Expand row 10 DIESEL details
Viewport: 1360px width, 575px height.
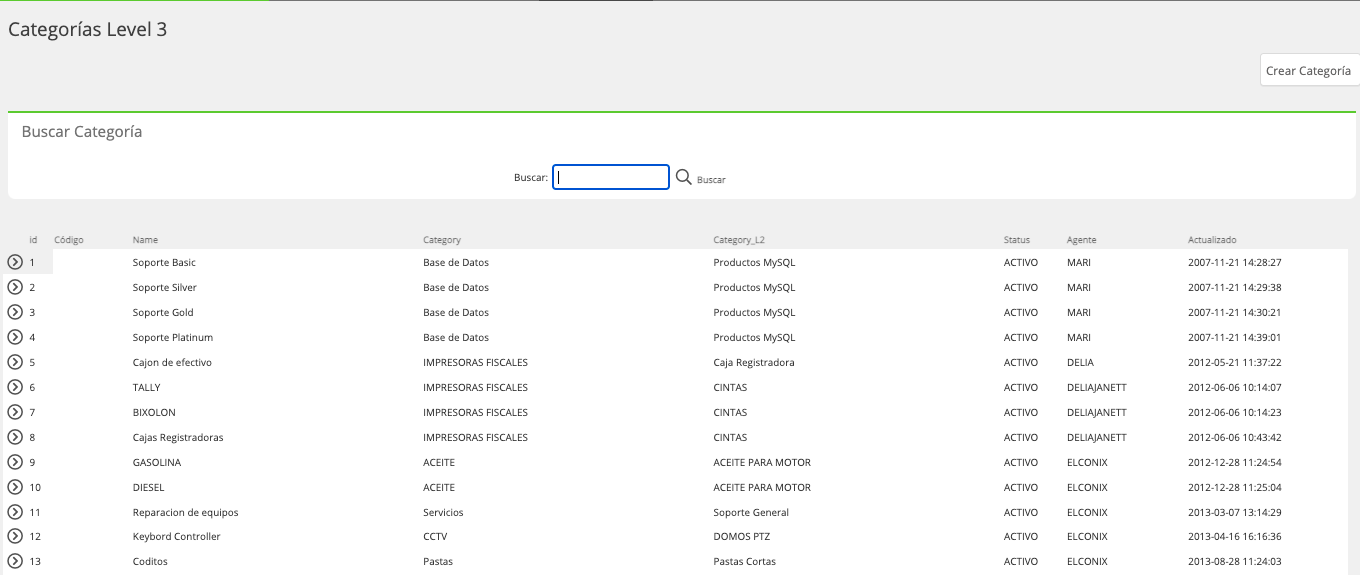15,487
